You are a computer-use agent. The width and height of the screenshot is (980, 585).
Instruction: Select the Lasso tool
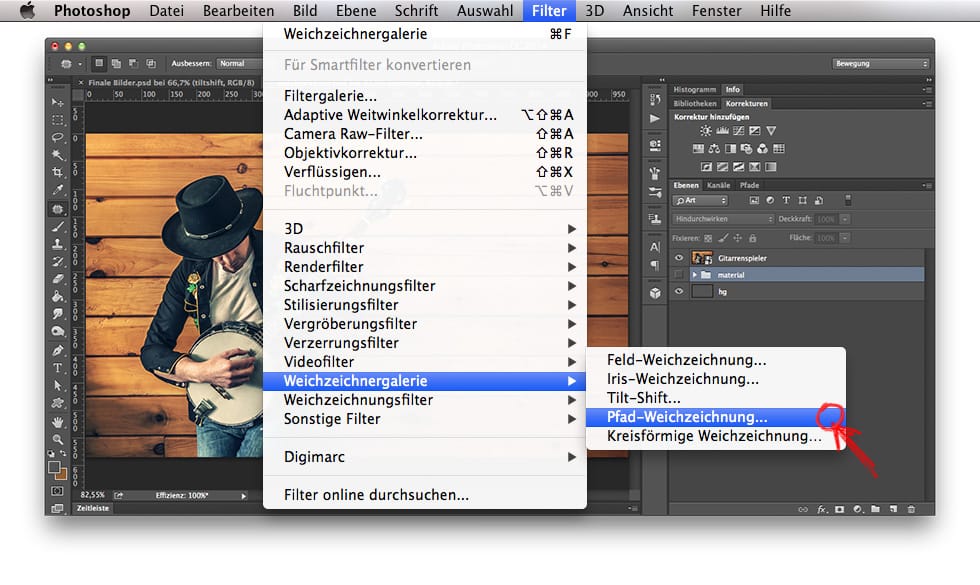coord(58,137)
